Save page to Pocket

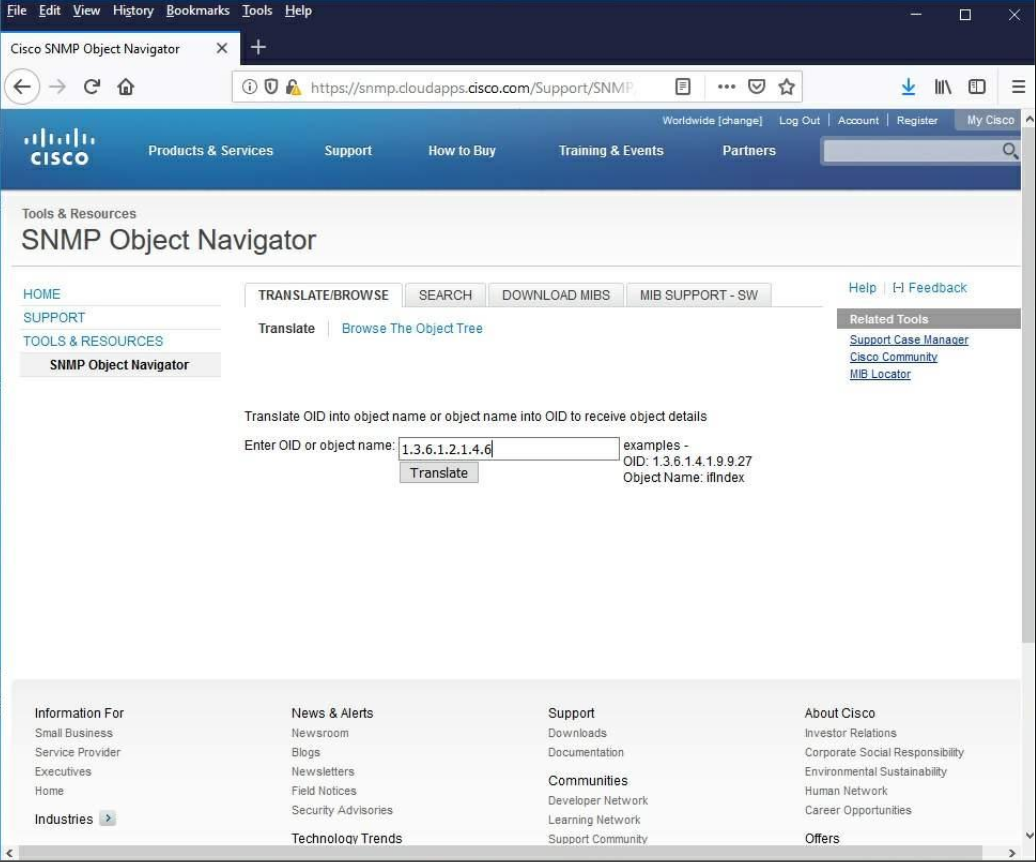(x=757, y=87)
